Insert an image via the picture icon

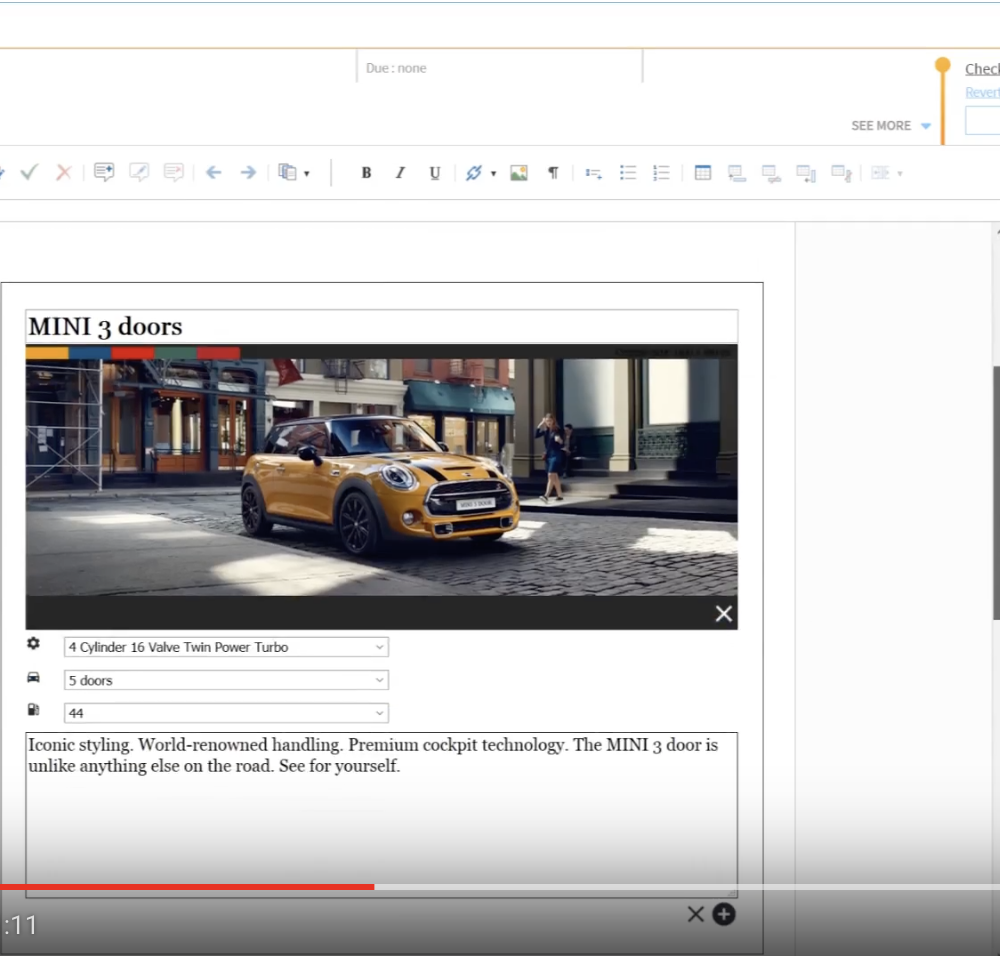click(519, 173)
